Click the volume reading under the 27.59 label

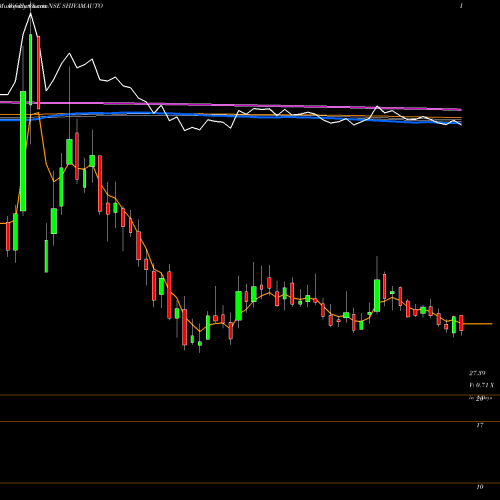pyautogui.click(x=481, y=385)
